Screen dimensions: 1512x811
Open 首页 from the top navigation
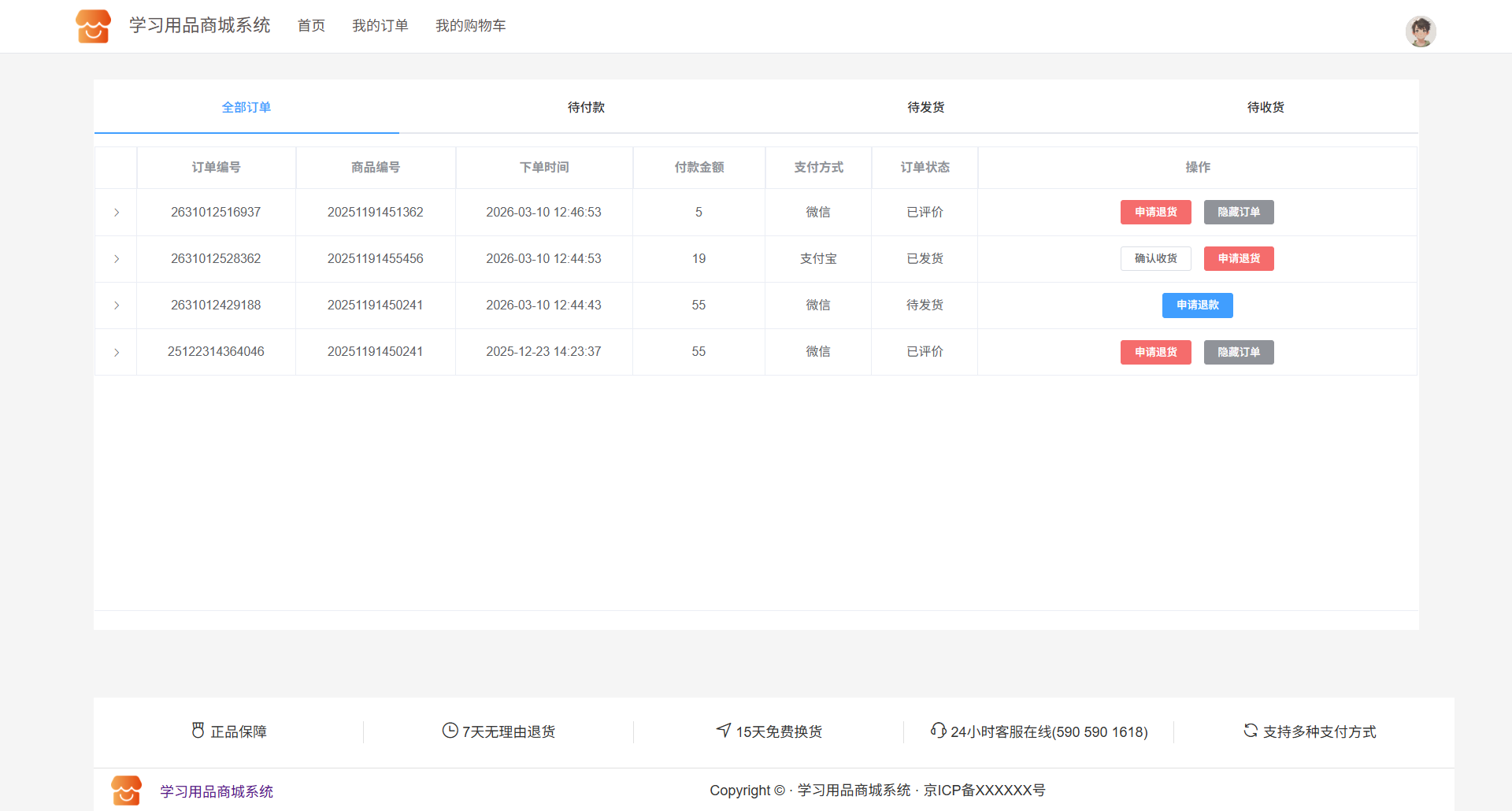coord(311,26)
